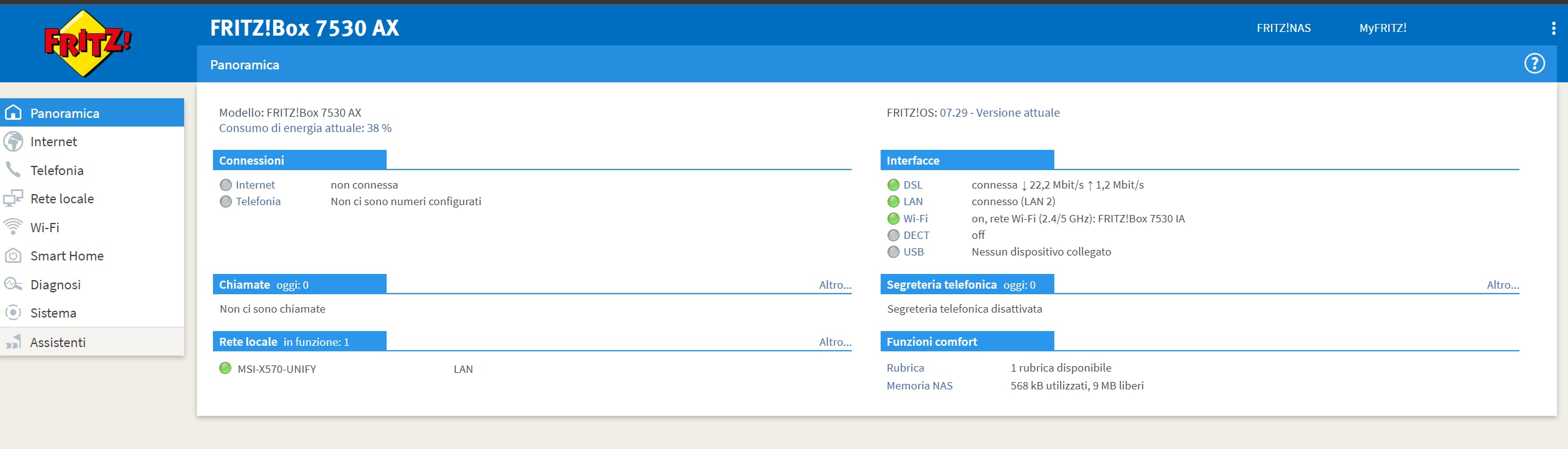The image size is (1568, 449).
Task: Click the grey Telefonia status dot
Action: [226, 201]
